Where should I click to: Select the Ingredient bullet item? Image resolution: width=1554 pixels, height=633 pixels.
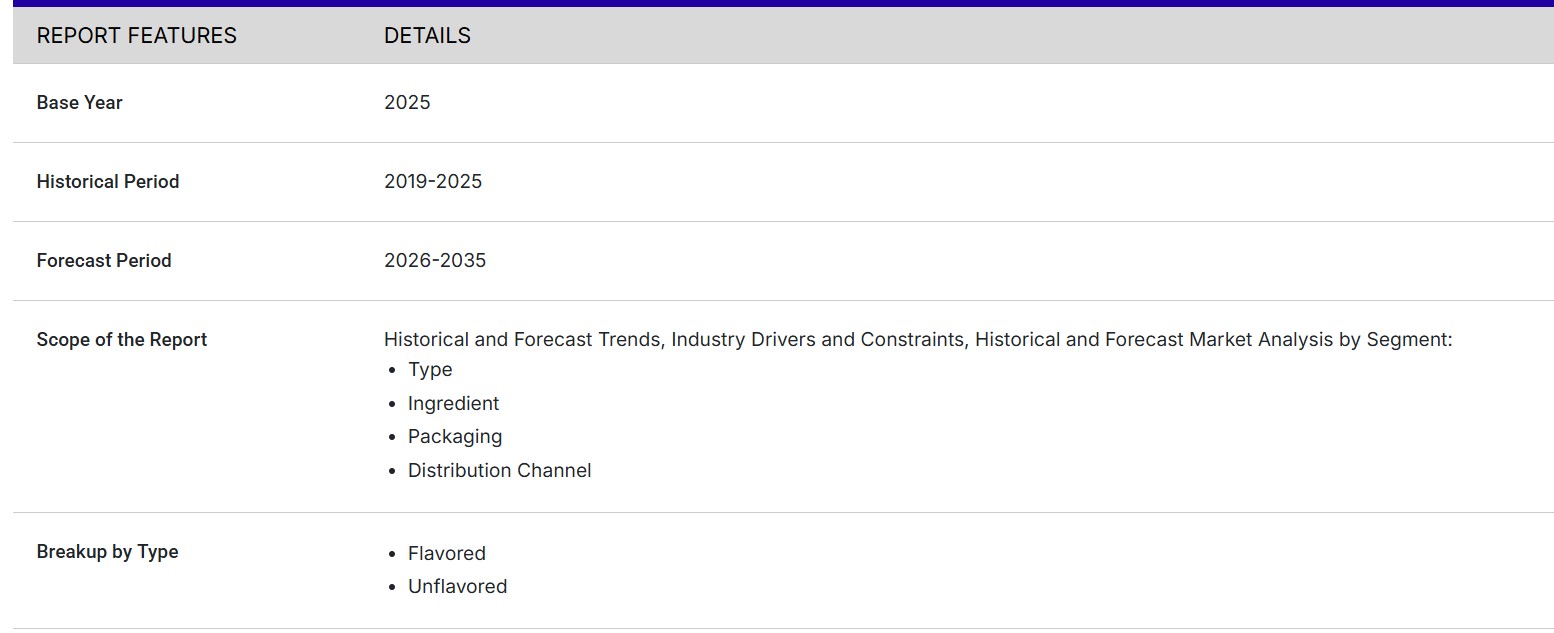[453, 404]
